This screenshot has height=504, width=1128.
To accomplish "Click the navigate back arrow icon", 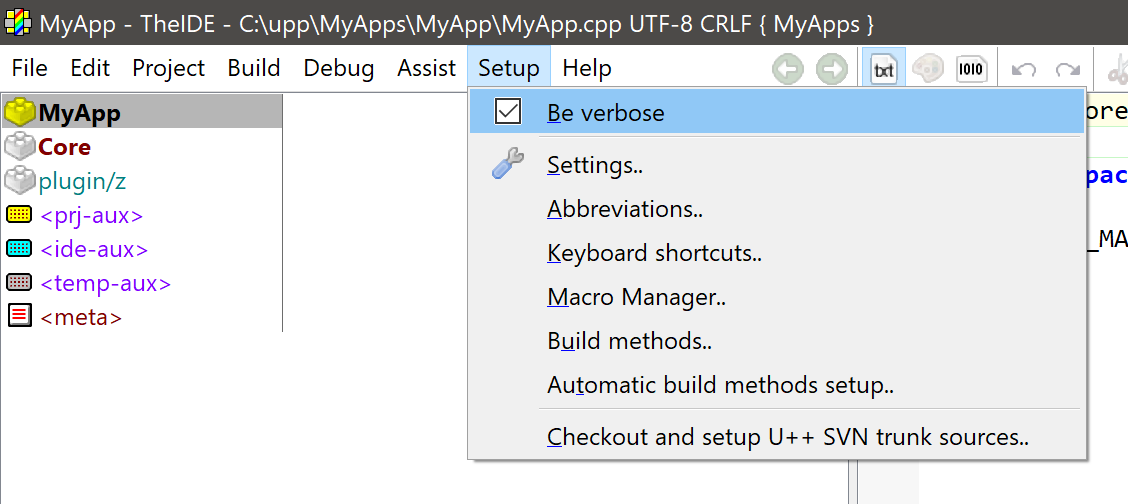I will pyautogui.click(x=788, y=69).
